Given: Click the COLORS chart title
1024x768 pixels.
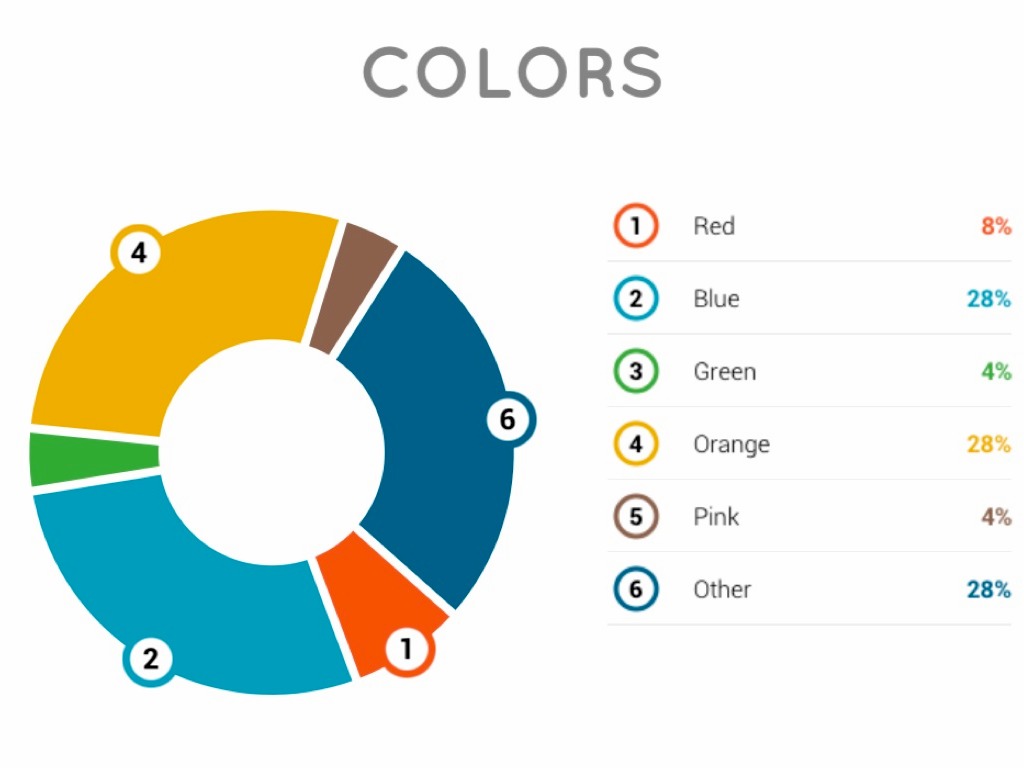Looking at the screenshot, I should tap(512, 72).
